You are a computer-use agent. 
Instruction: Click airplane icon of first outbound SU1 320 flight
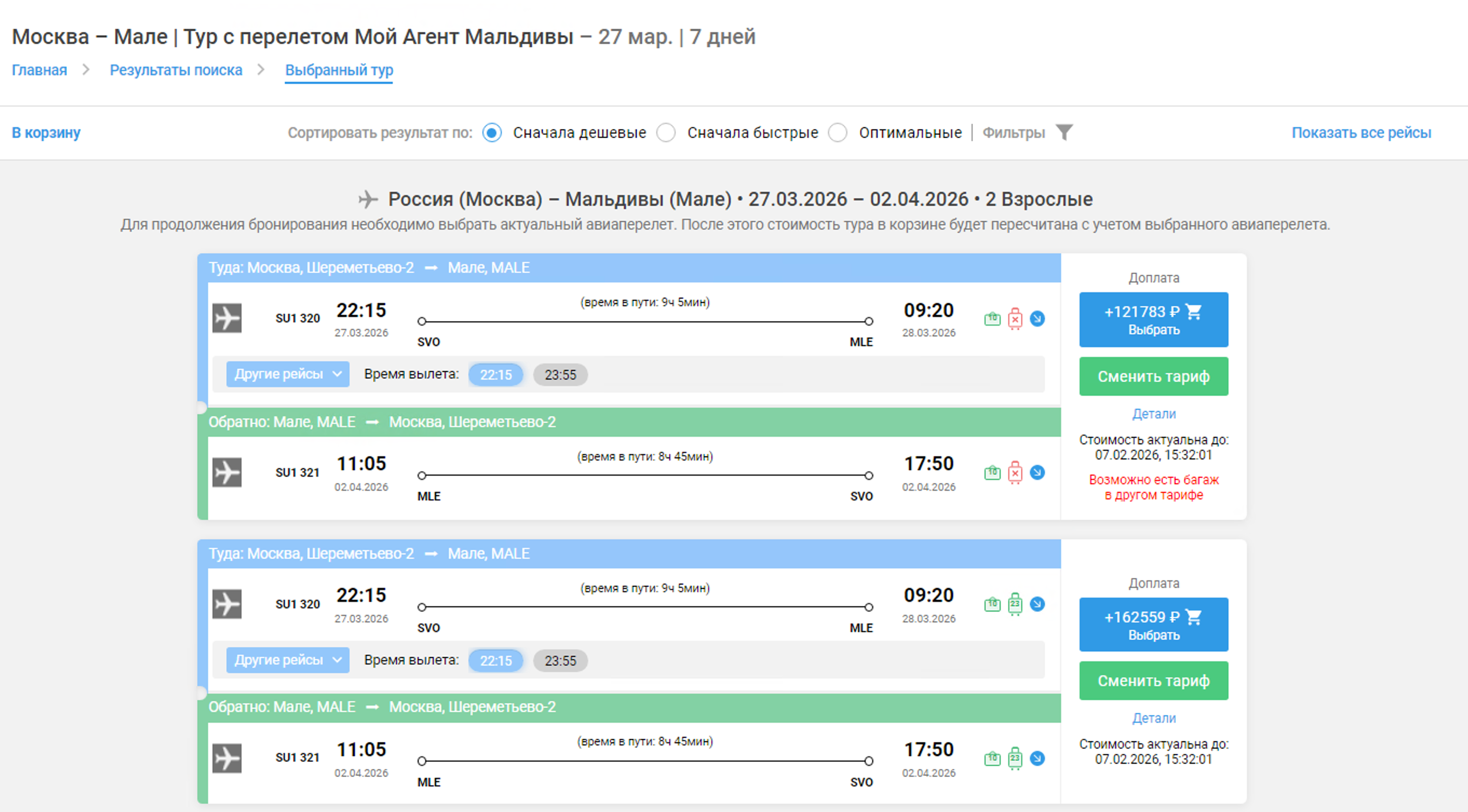point(227,318)
